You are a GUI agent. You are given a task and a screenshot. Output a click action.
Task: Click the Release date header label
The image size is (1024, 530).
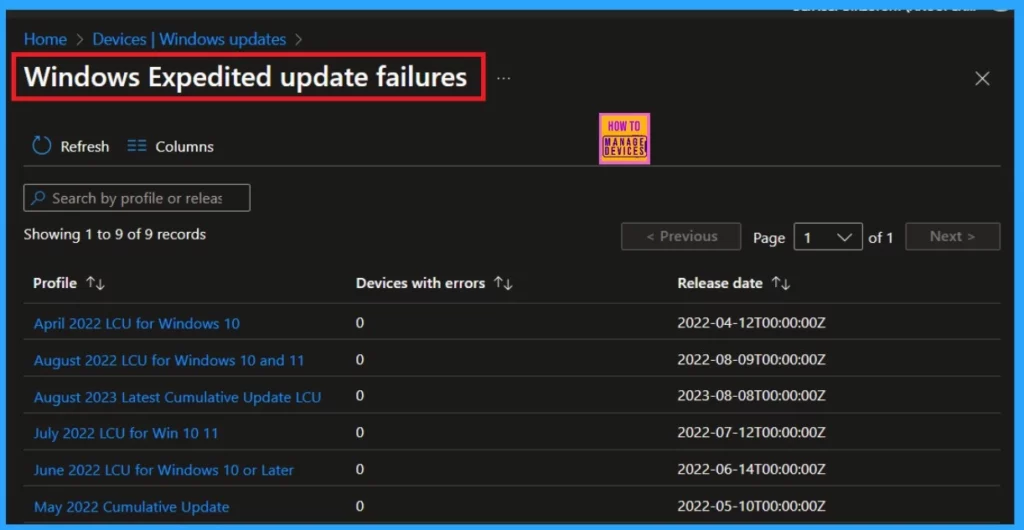point(720,283)
